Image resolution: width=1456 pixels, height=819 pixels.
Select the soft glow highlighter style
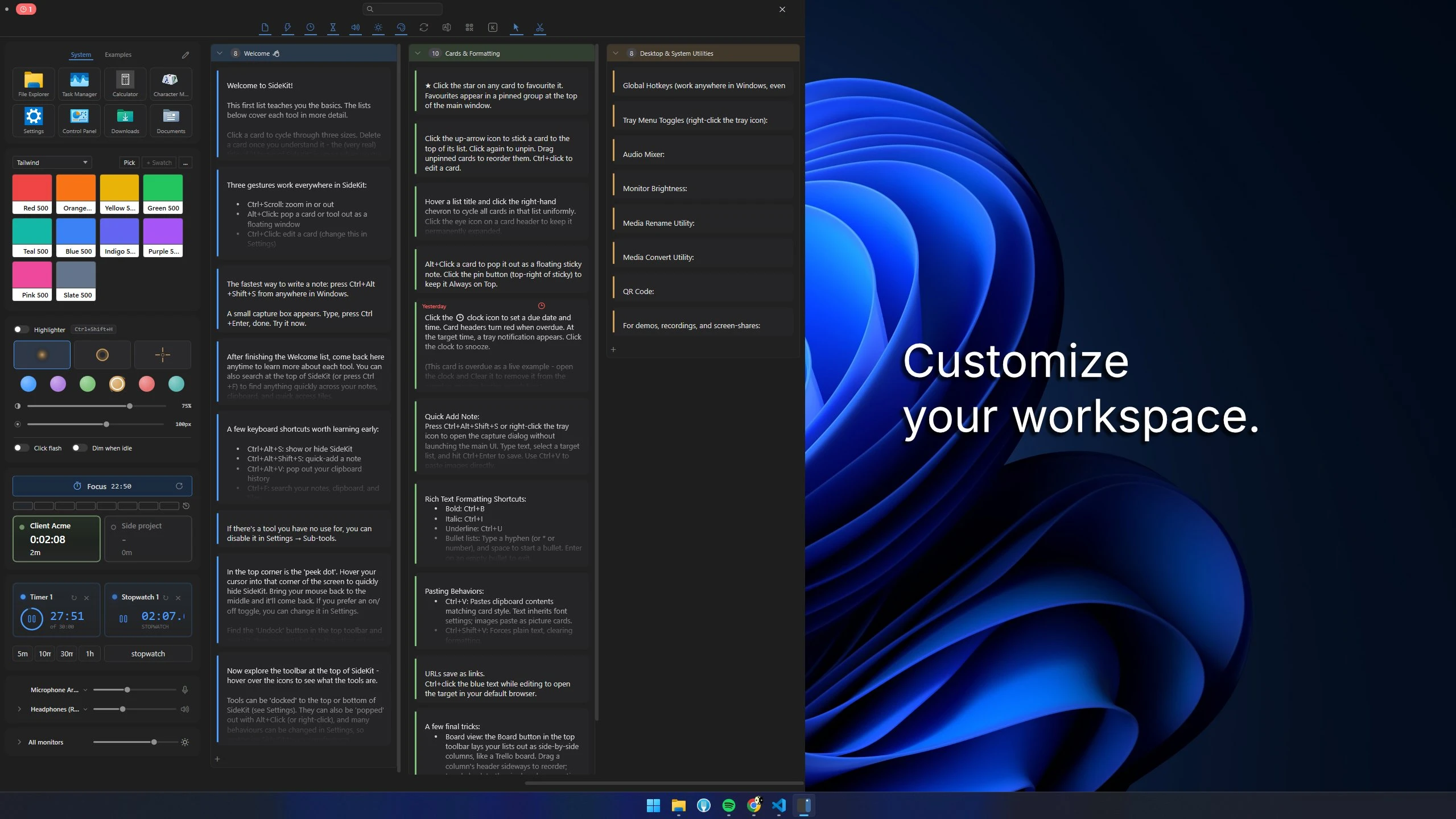point(42,355)
